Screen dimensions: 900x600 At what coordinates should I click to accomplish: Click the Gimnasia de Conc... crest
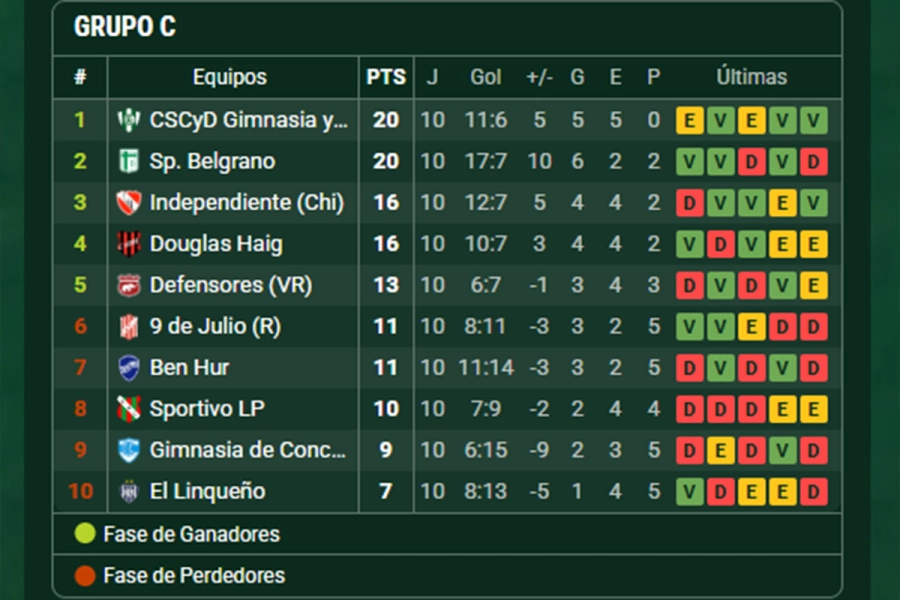(129, 450)
